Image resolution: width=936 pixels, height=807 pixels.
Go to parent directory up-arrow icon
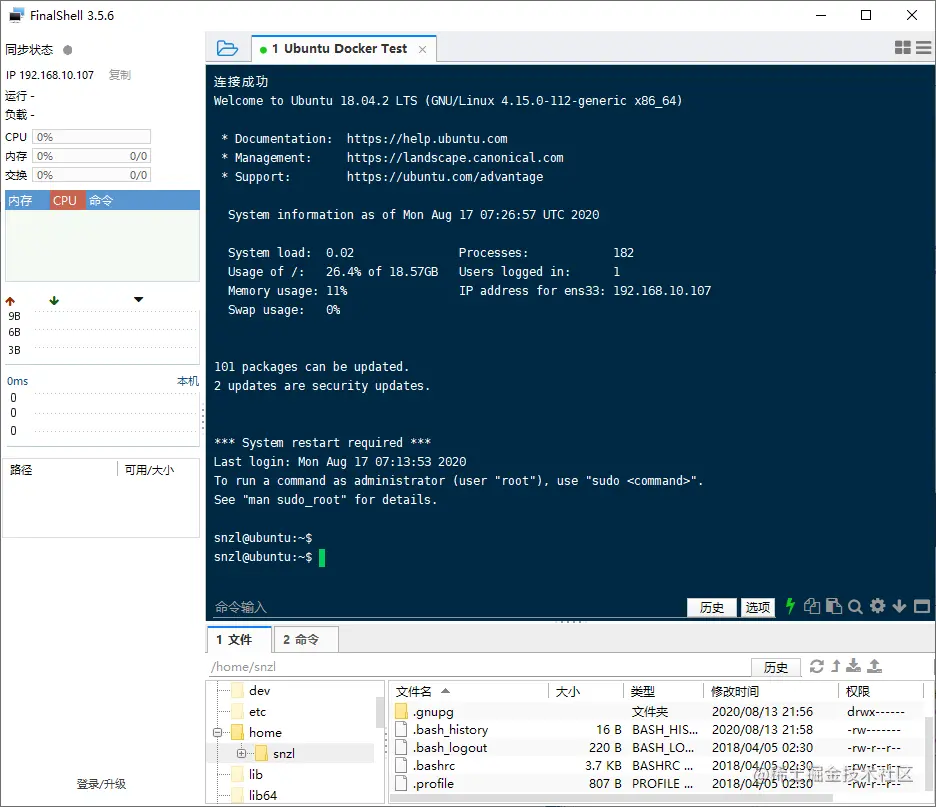coord(836,666)
